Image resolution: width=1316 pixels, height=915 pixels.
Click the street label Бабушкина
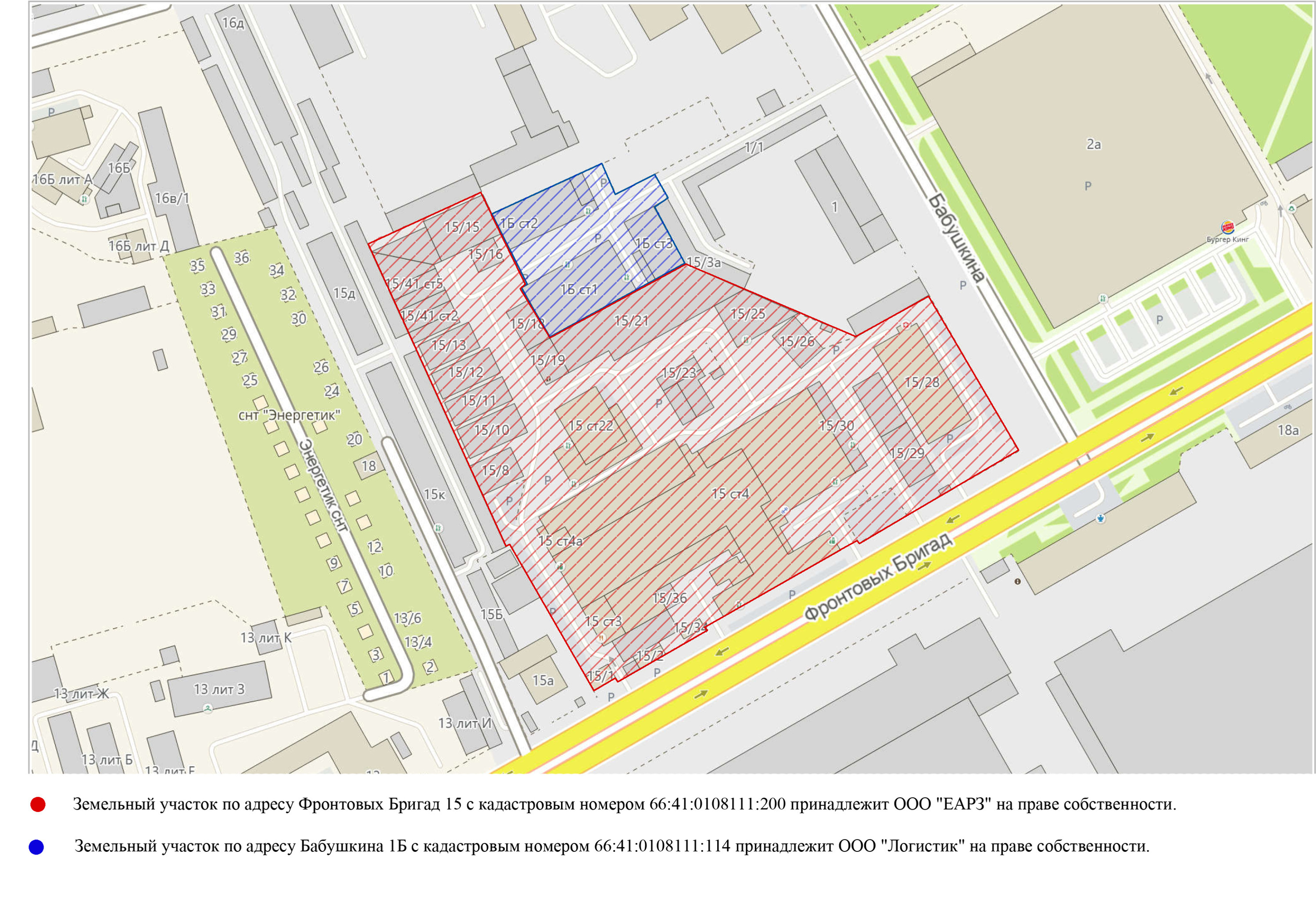[956, 237]
